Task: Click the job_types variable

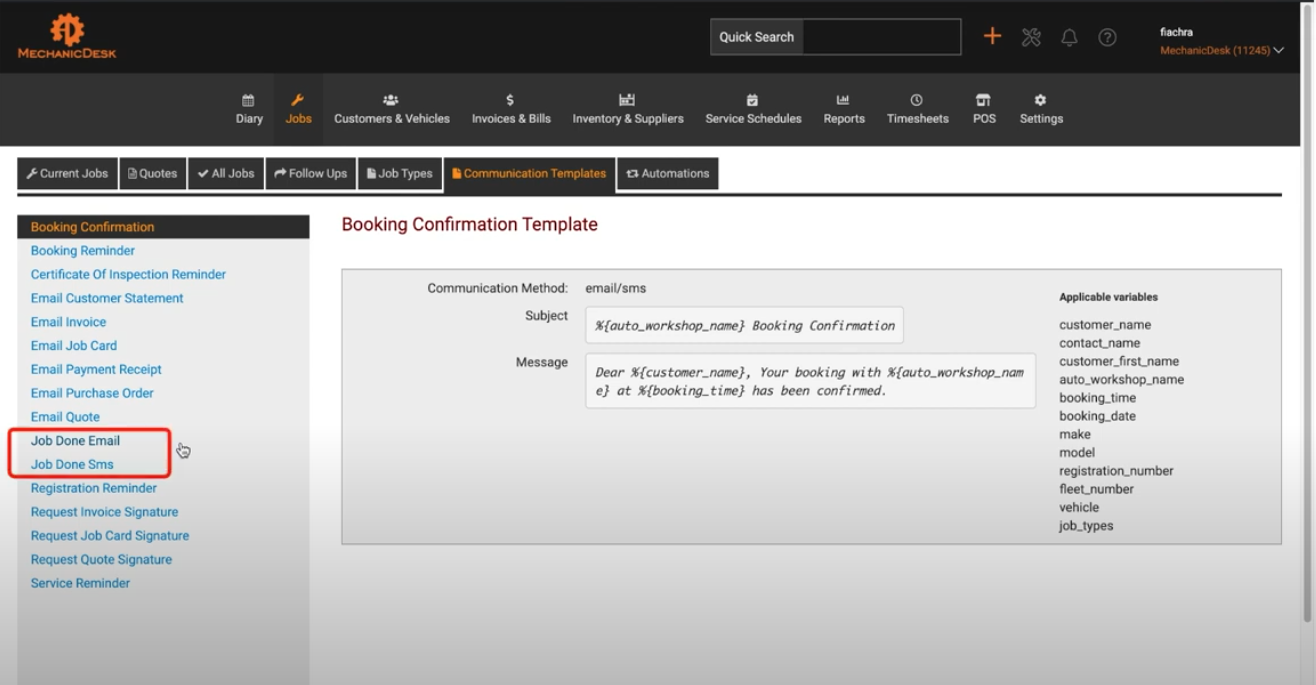Action: (1086, 525)
